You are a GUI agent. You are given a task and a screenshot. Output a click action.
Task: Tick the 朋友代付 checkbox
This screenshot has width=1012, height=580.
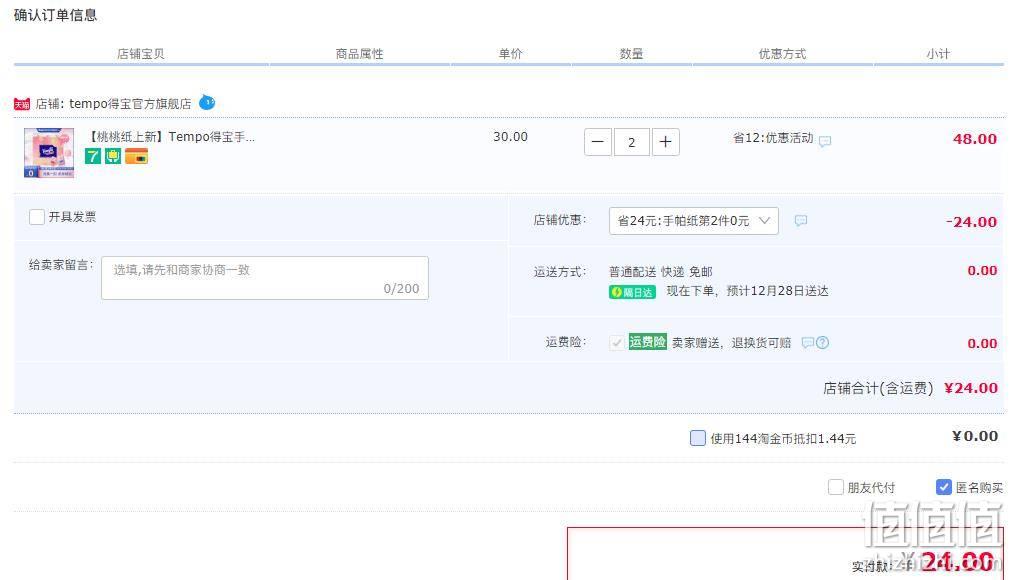click(836, 487)
